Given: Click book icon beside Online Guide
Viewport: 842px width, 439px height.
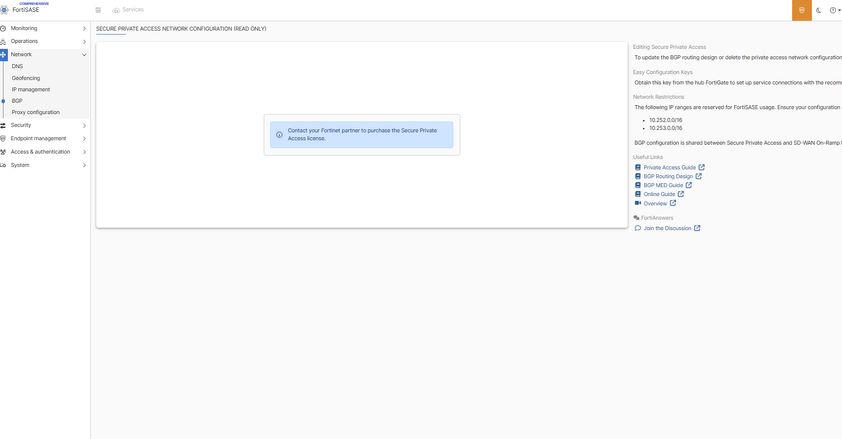Looking at the screenshot, I should point(638,194).
